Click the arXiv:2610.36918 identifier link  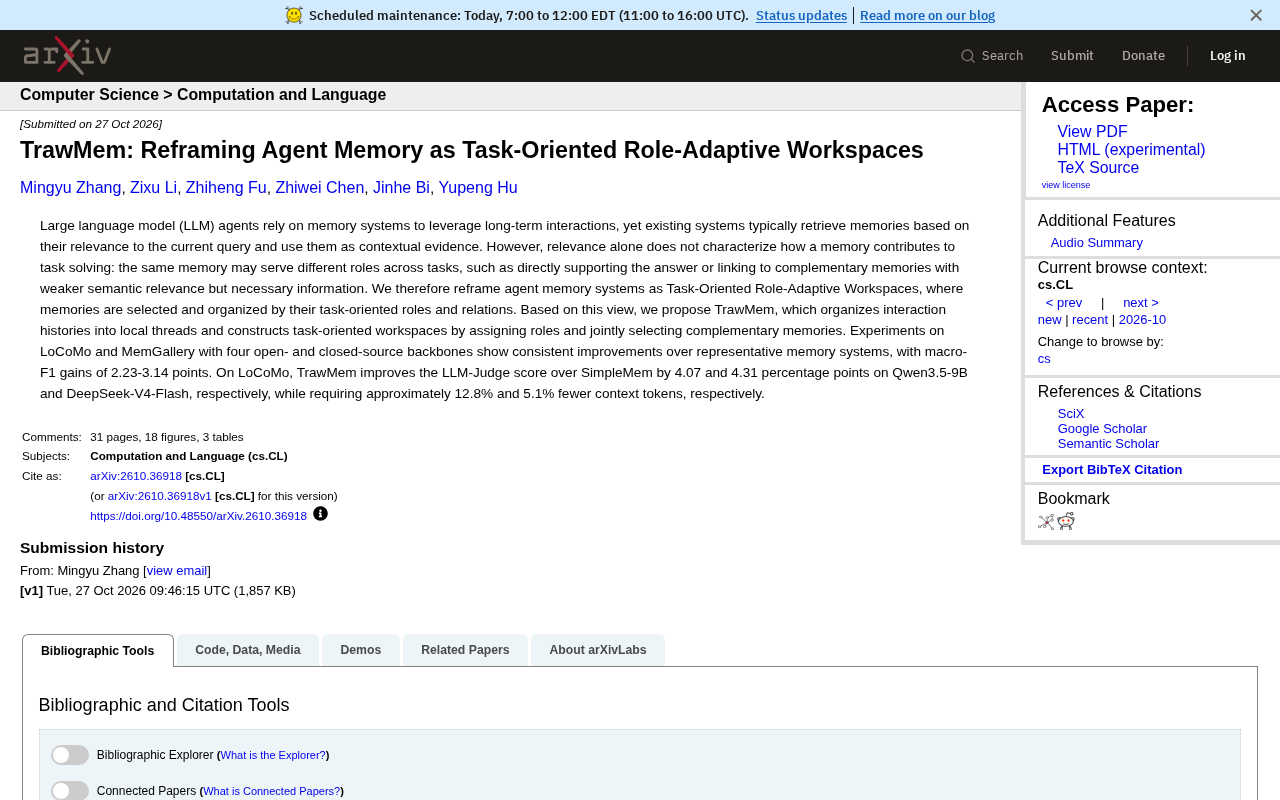136,477
